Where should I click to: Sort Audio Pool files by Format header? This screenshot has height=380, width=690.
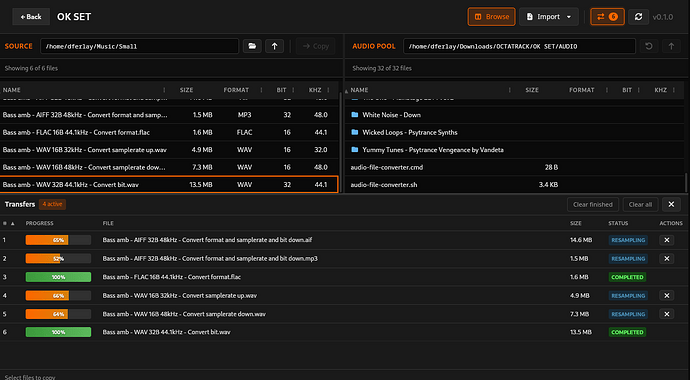click(x=581, y=90)
